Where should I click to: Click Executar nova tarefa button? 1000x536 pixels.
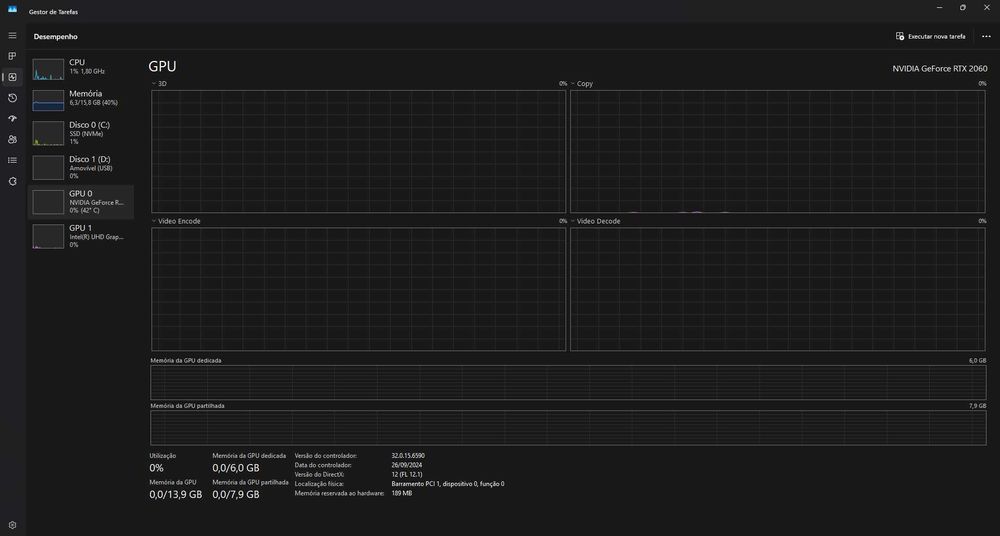[930, 36]
